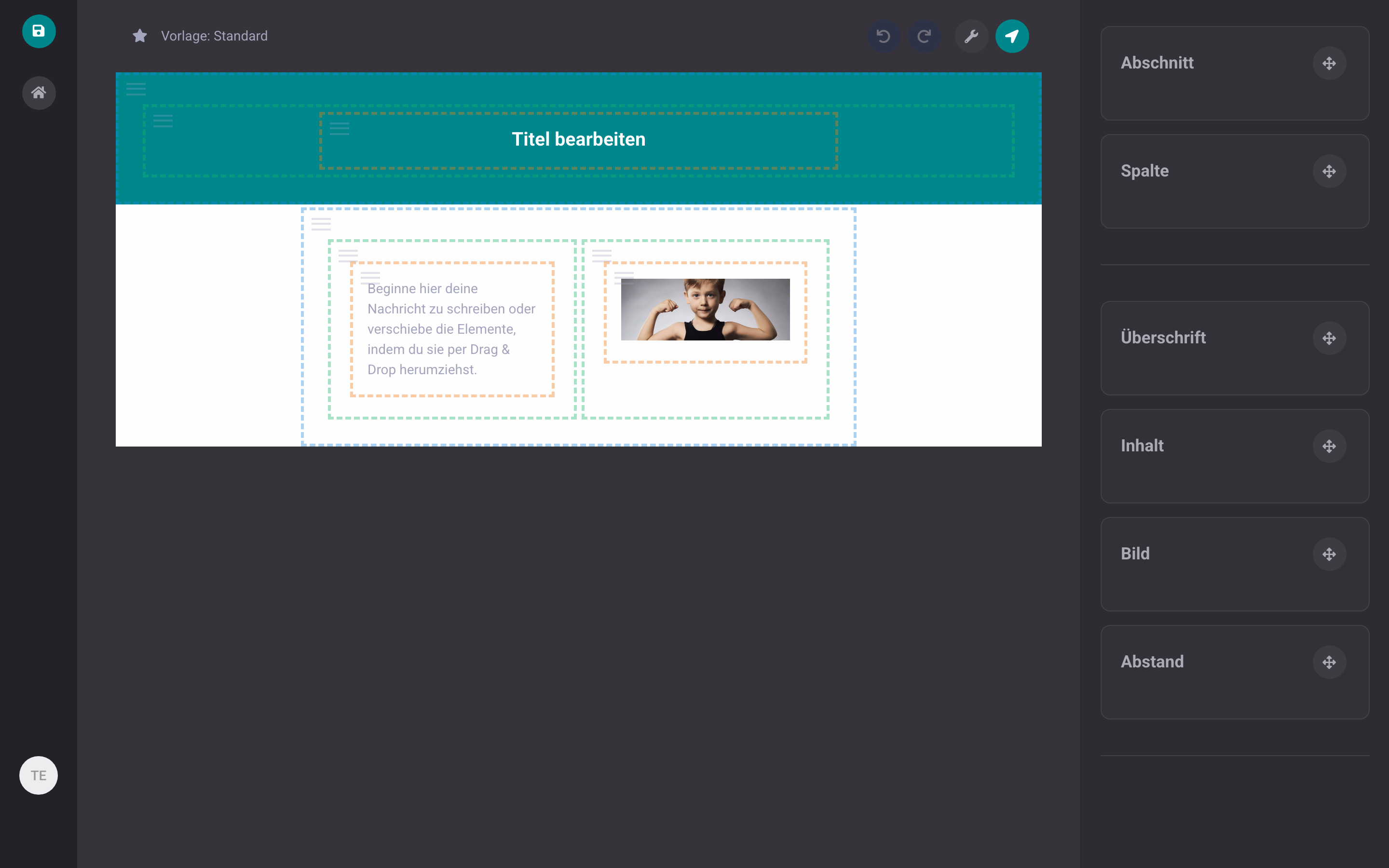Click the move icon on Bild card
1389x868 pixels.
[x=1329, y=554]
